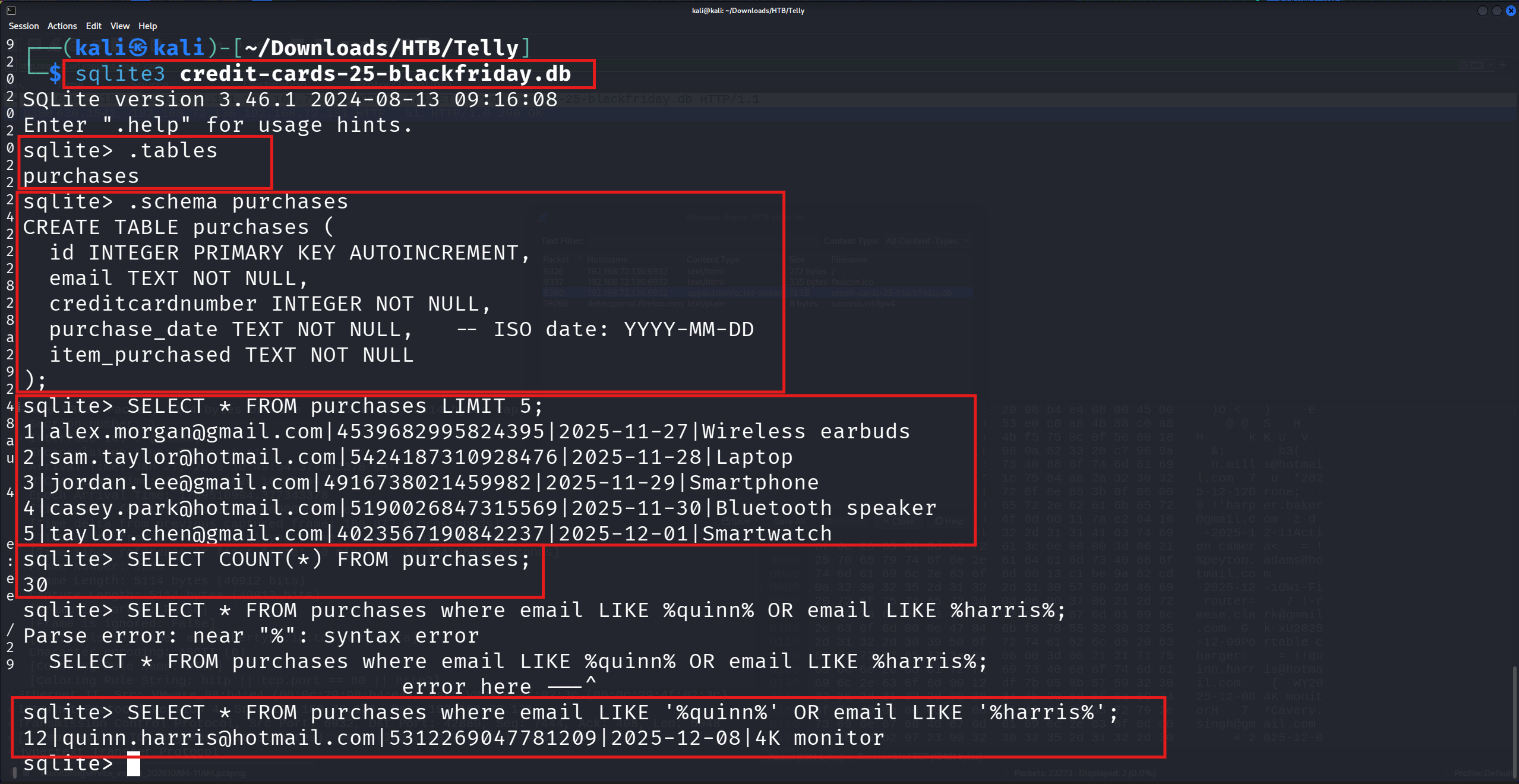1519x784 pixels.
Task: Click the 'item_purchased TEXT NOT NULL' line
Action: [231, 355]
